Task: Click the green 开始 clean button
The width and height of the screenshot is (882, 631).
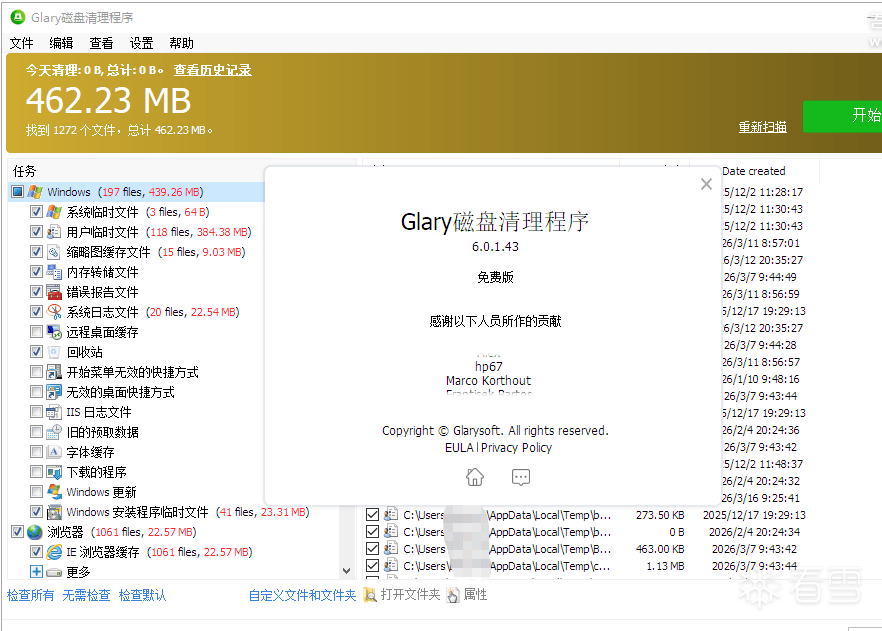Action: (842, 116)
